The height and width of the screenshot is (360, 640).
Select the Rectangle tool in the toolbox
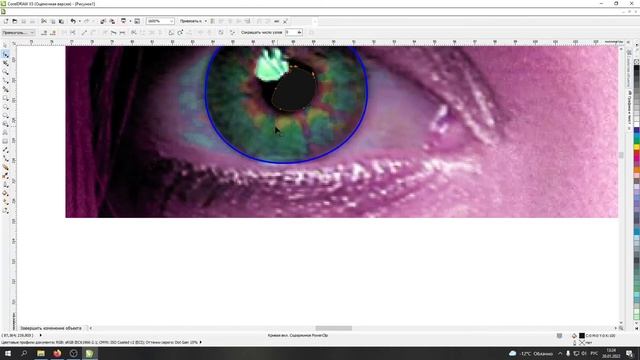click(x=5, y=98)
